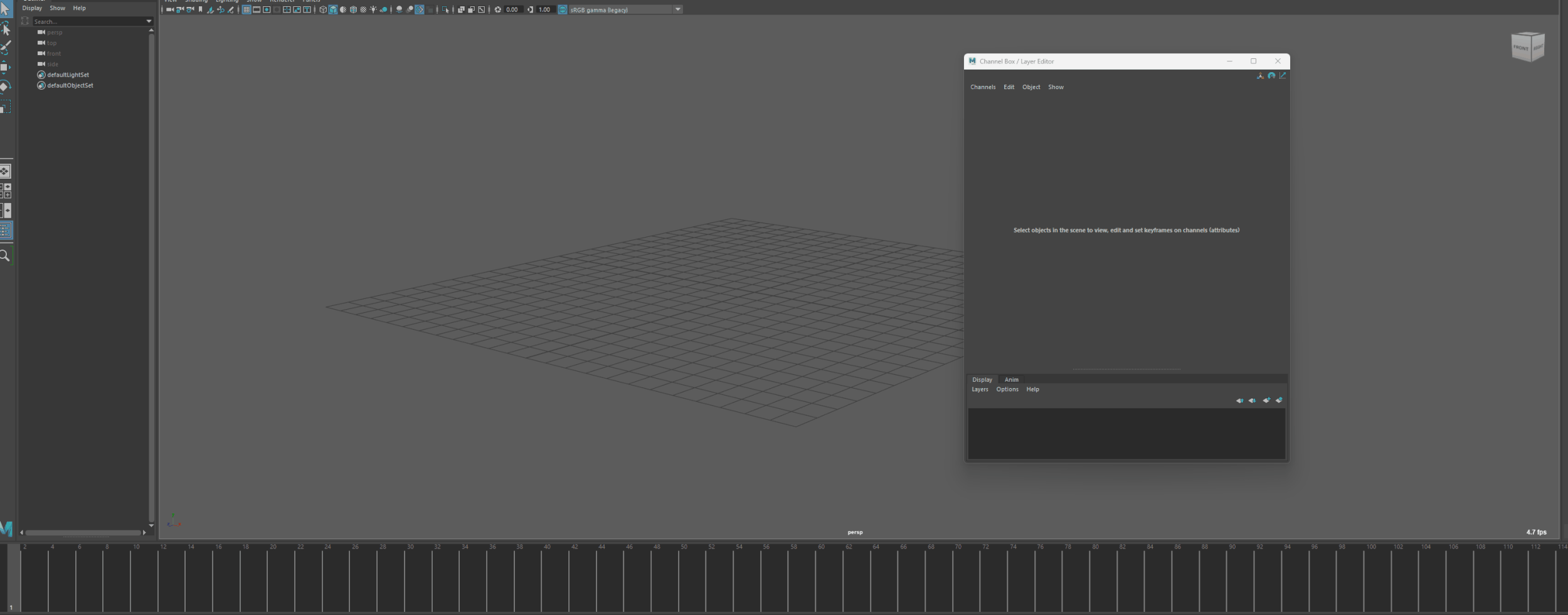Image resolution: width=1568 pixels, height=615 pixels.
Task: Toggle viewport Shadows icon
Action: pos(383,9)
